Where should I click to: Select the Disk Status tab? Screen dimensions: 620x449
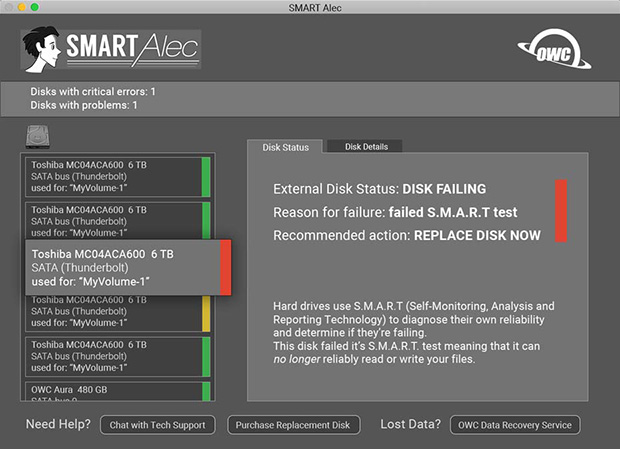point(285,147)
